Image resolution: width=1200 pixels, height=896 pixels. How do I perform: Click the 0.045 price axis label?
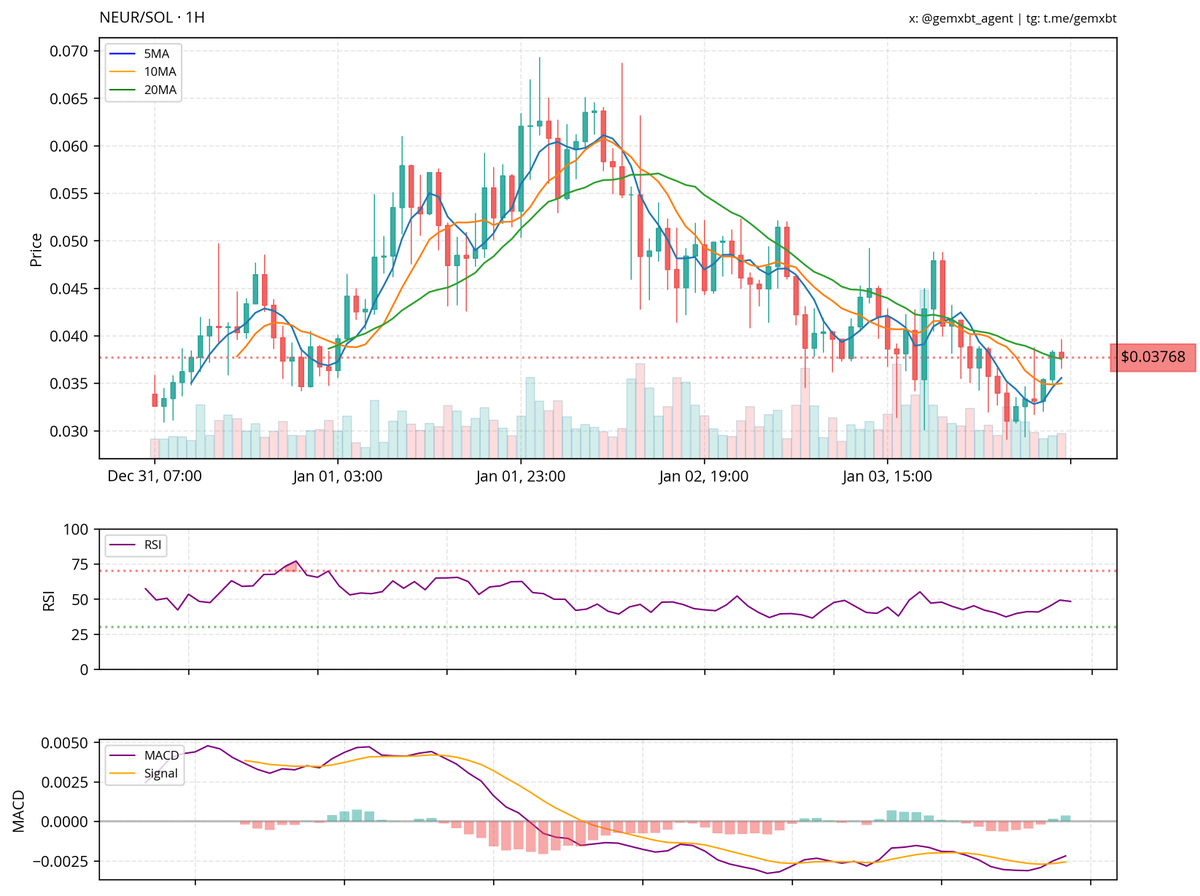[71, 289]
